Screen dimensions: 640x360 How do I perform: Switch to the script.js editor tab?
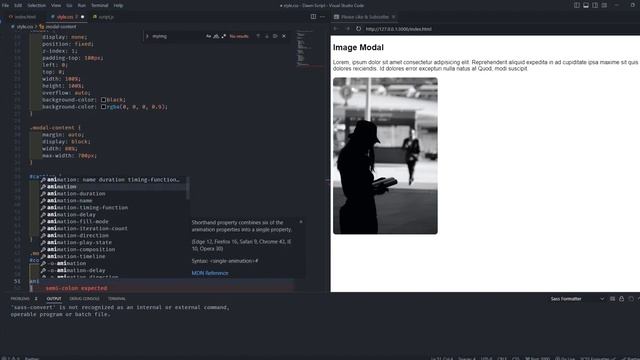point(104,17)
